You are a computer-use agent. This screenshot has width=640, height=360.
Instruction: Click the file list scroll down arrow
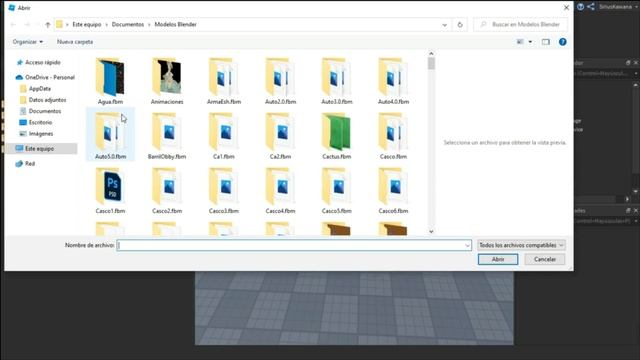(x=431, y=231)
